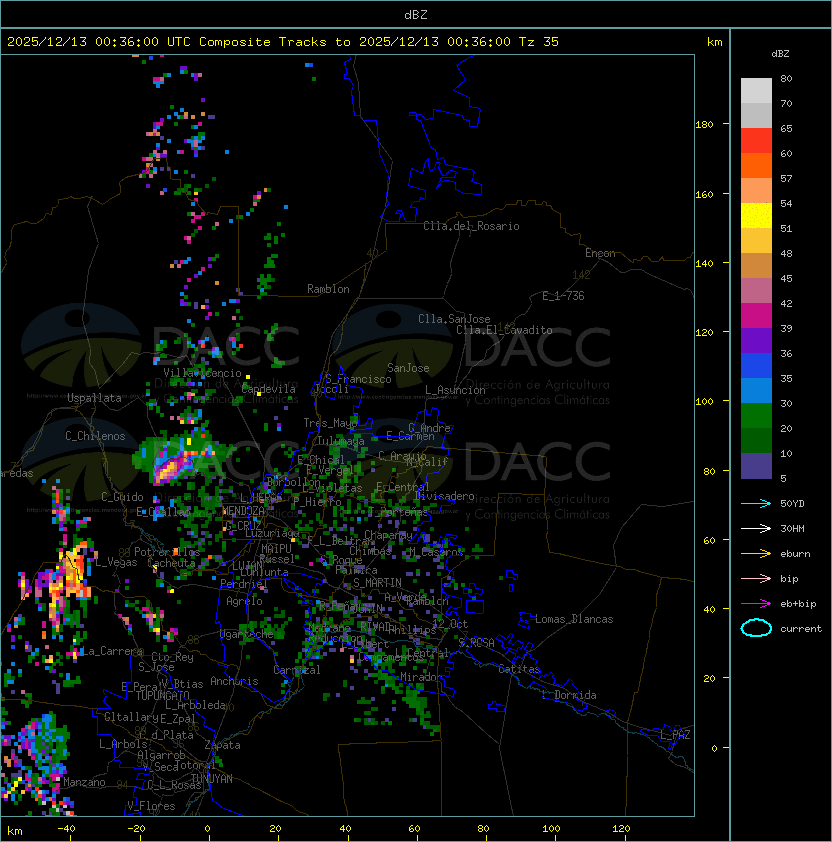The image size is (832, 842).
Task: Select the light blue 35 dBZ legend swatch
Action: pyautogui.click(x=756, y=390)
